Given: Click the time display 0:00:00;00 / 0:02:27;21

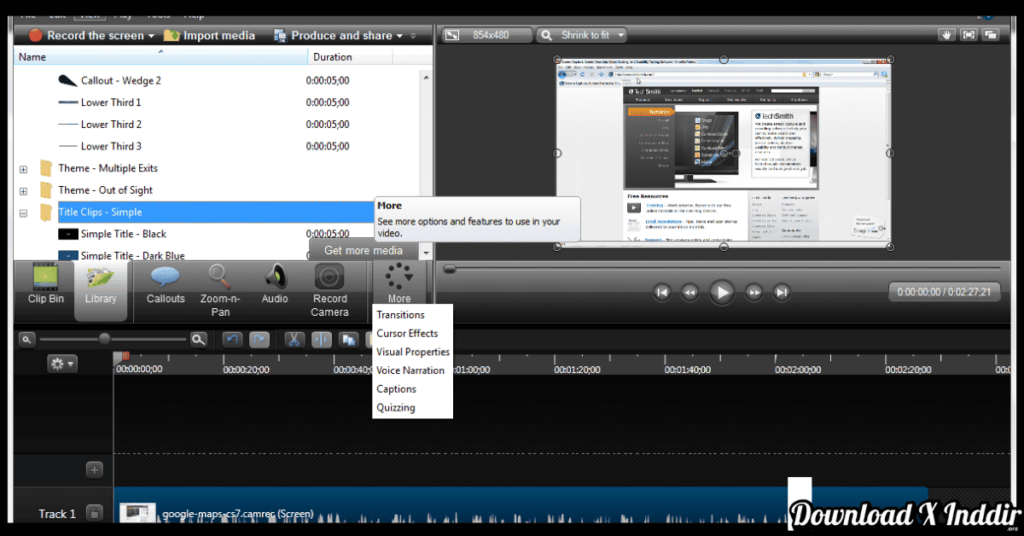Looking at the screenshot, I should tap(944, 292).
